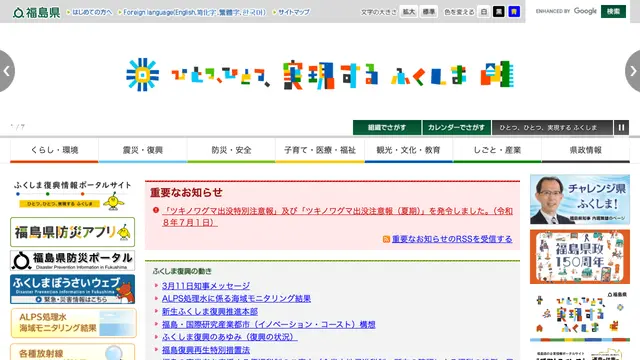Open 各種放射線 banner
This screenshot has width=640, height=360.
point(73,352)
